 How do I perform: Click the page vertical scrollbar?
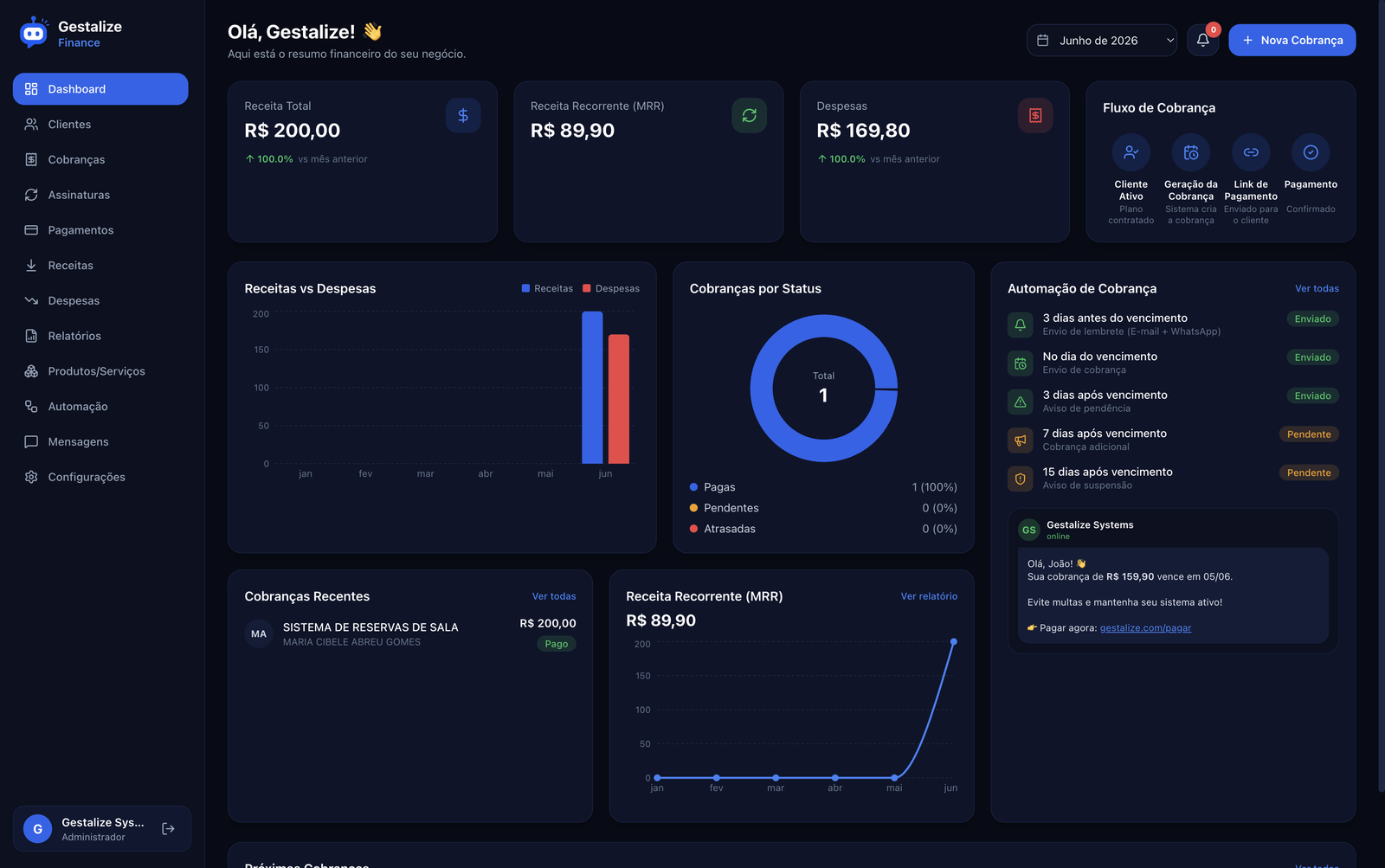(1382, 395)
